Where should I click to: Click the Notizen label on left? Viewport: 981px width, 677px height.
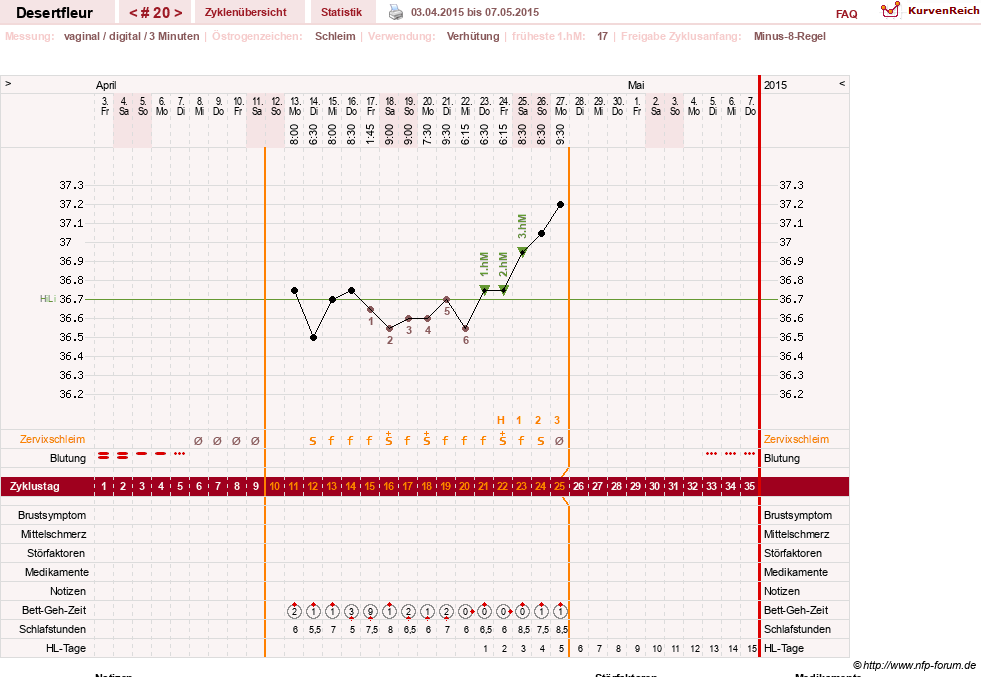click(68, 591)
